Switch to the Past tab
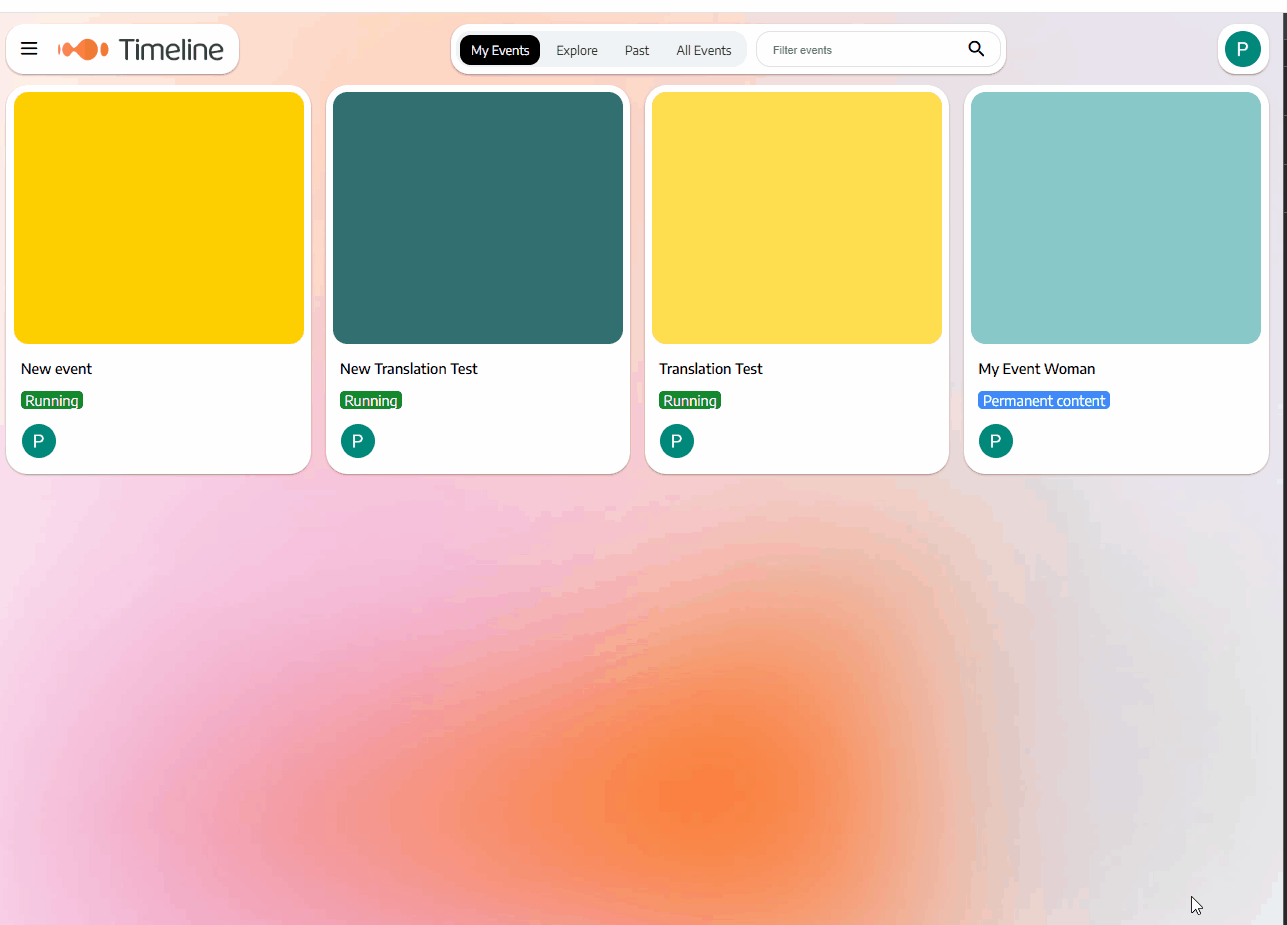The height and width of the screenshot is (925, 1287). point(637,50)
